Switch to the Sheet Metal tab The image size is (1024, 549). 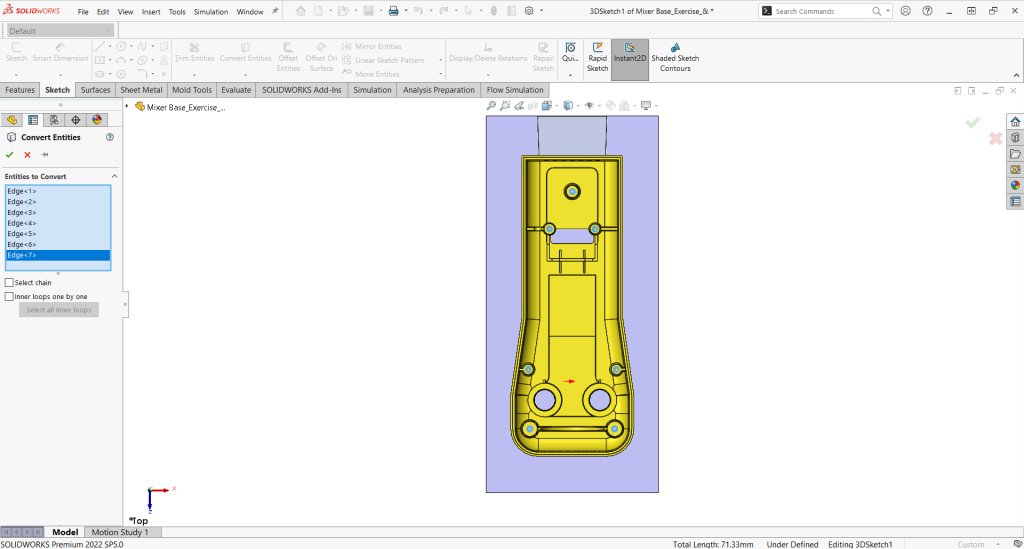(x=141, y=90)
